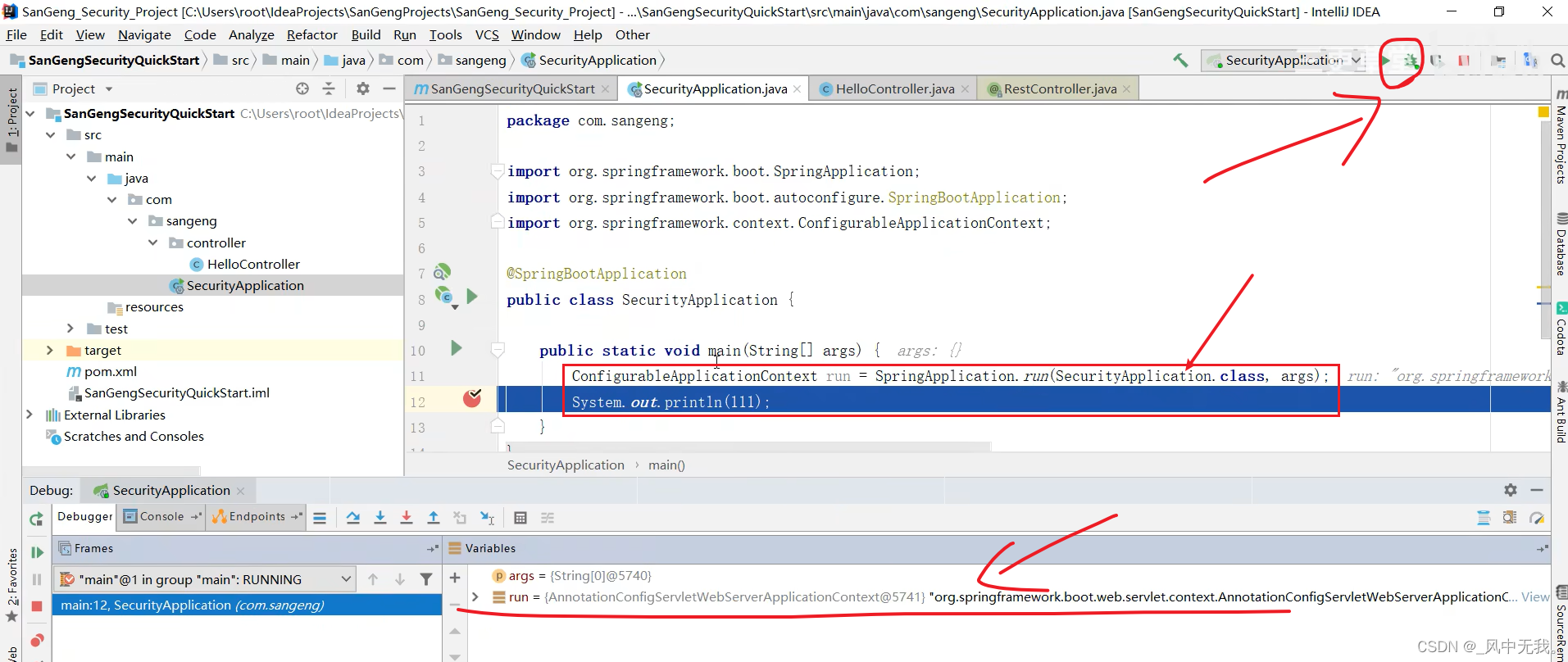This screenshot has height=662, width=1568.
Task: Click the Filter frames funnel icon
Action: (x=426, y=579)
